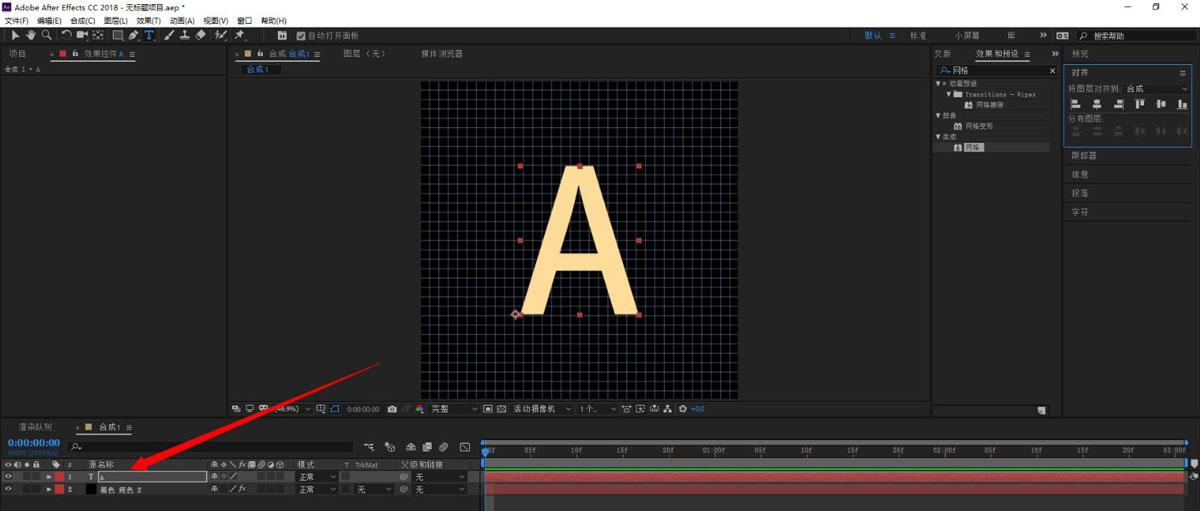The image size is (1200, 511).
Task: Toggle visibility of 黑色 纯色 2 layer
Action: (x=8, y=490)
